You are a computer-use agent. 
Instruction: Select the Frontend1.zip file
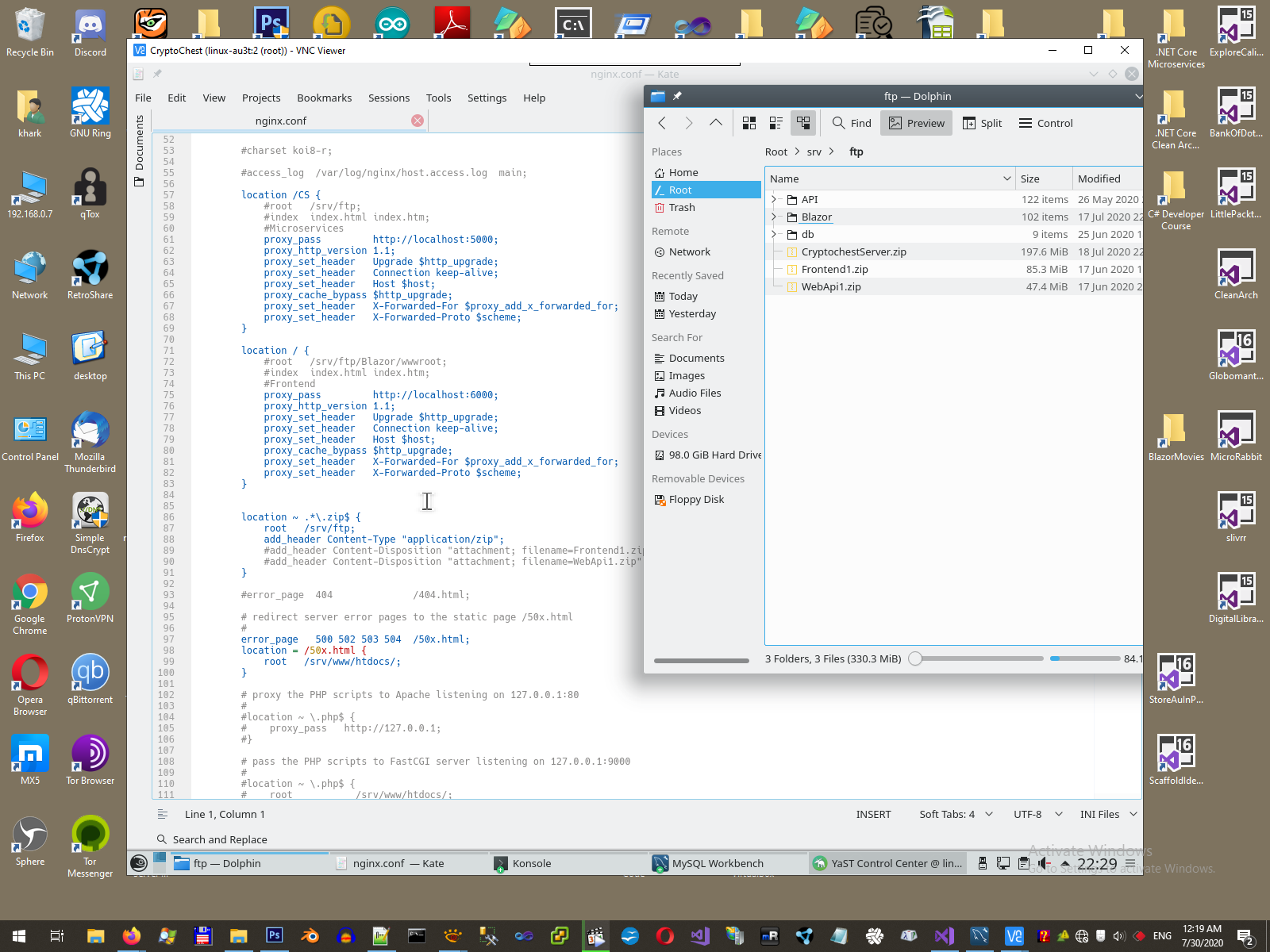[835, 269]
